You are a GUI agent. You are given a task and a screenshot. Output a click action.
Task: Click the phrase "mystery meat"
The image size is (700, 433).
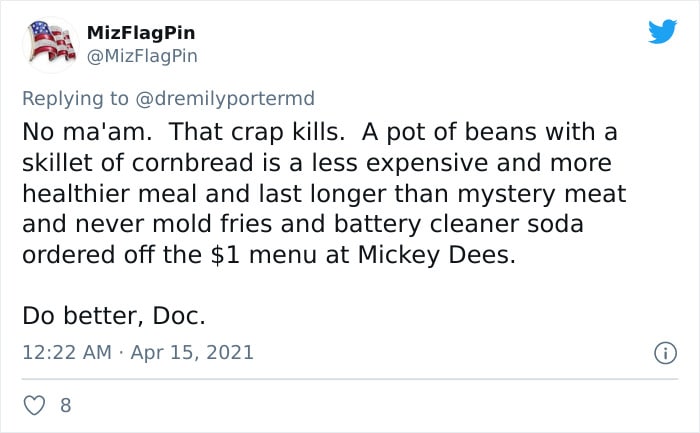(x=542, y=194)
